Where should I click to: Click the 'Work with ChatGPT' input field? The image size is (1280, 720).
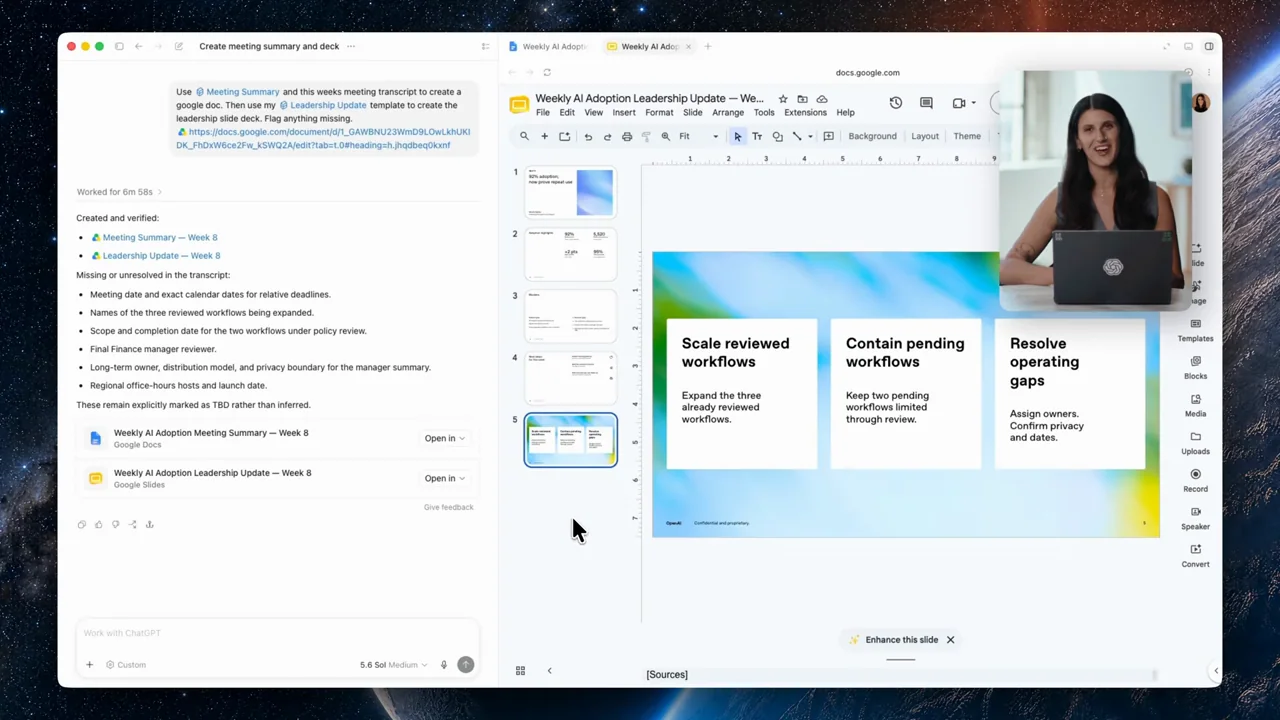(x=277, y=633)
